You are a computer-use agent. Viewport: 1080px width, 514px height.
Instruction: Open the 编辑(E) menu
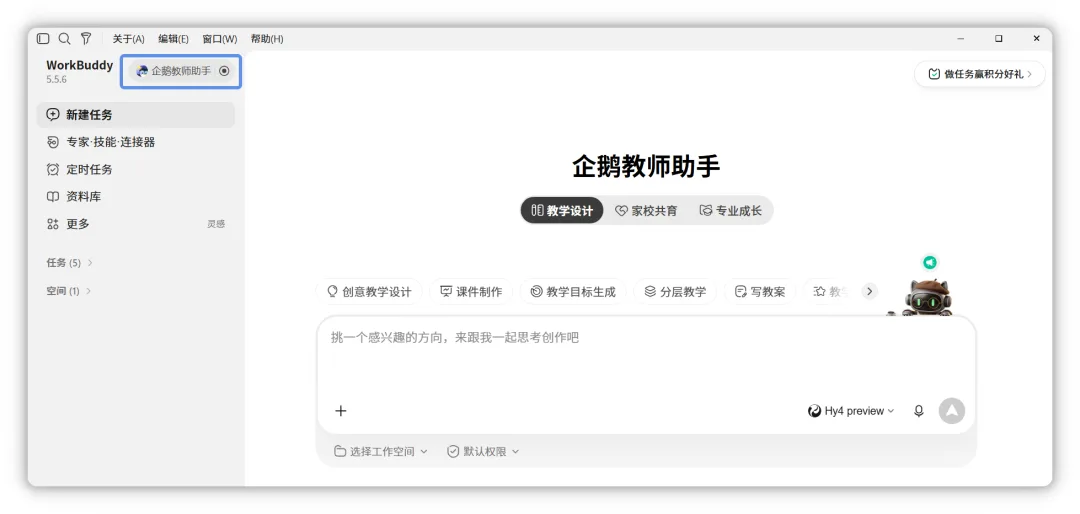[x=174, y=39]
